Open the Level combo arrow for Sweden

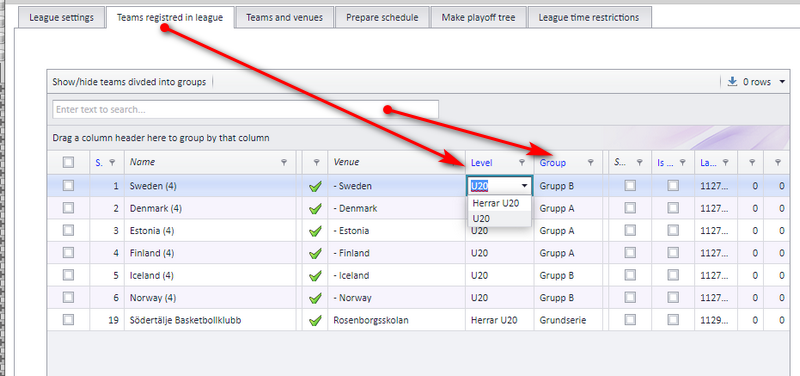pos(524,186)
